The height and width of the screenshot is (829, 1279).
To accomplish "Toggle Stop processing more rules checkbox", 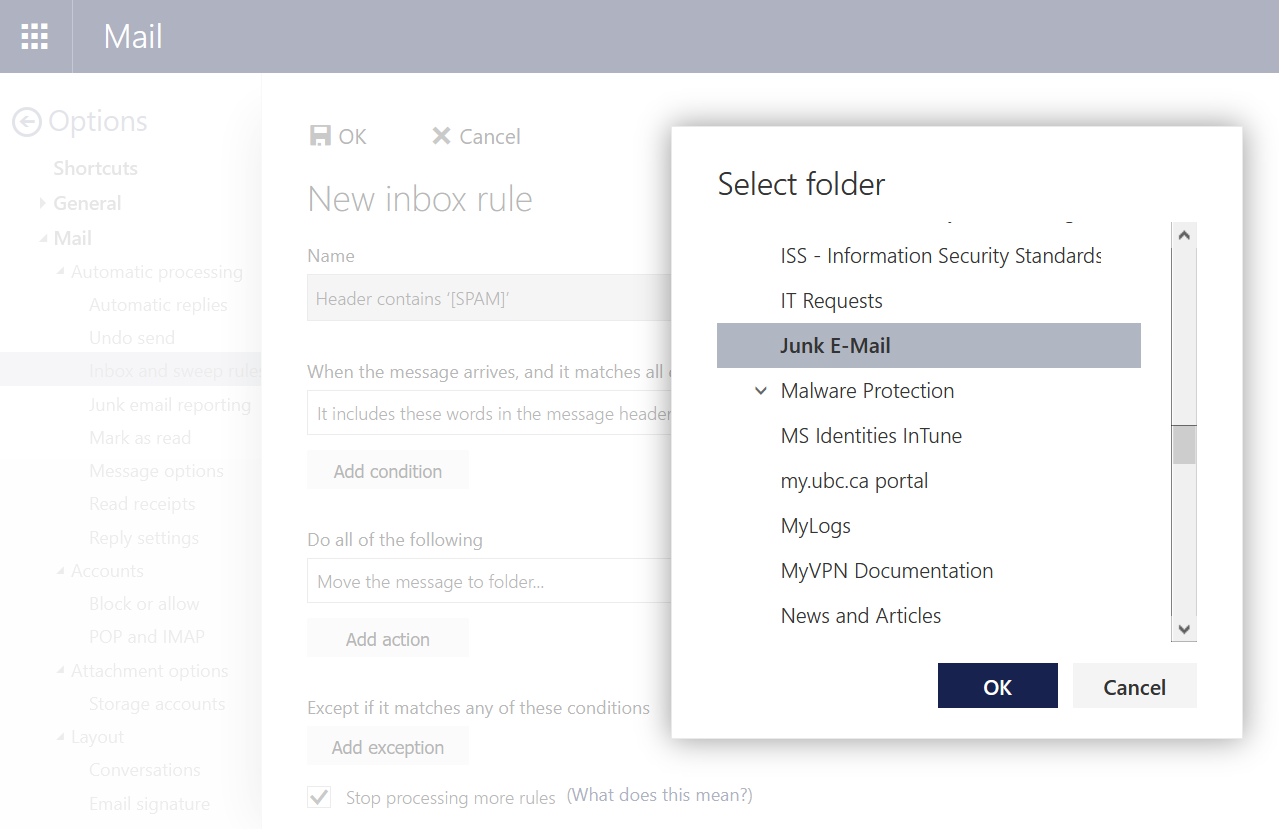I will [320, 797].
